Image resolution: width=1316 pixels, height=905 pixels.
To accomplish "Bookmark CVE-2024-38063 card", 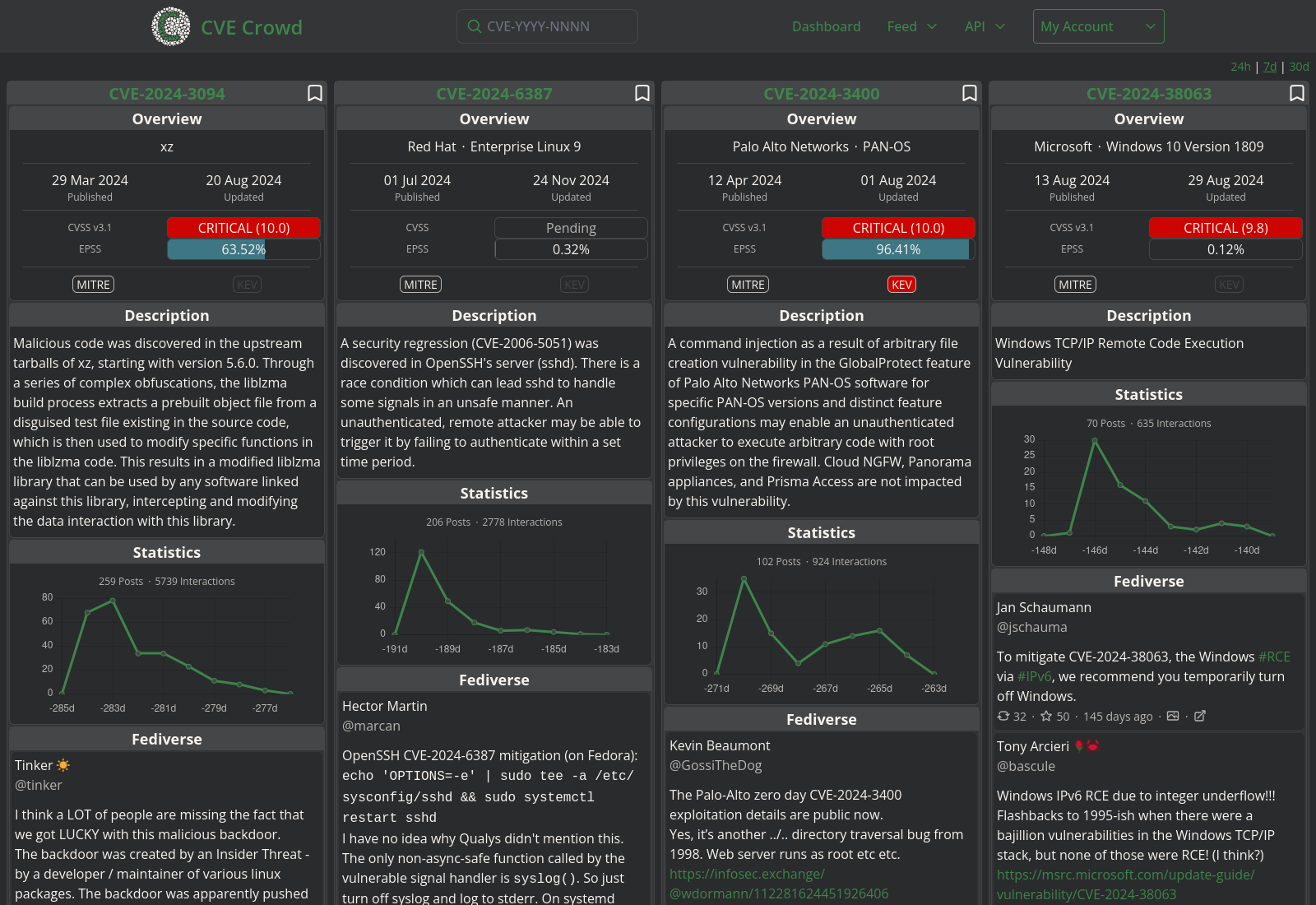I will pyautogui.click(x=1296, y=94).
